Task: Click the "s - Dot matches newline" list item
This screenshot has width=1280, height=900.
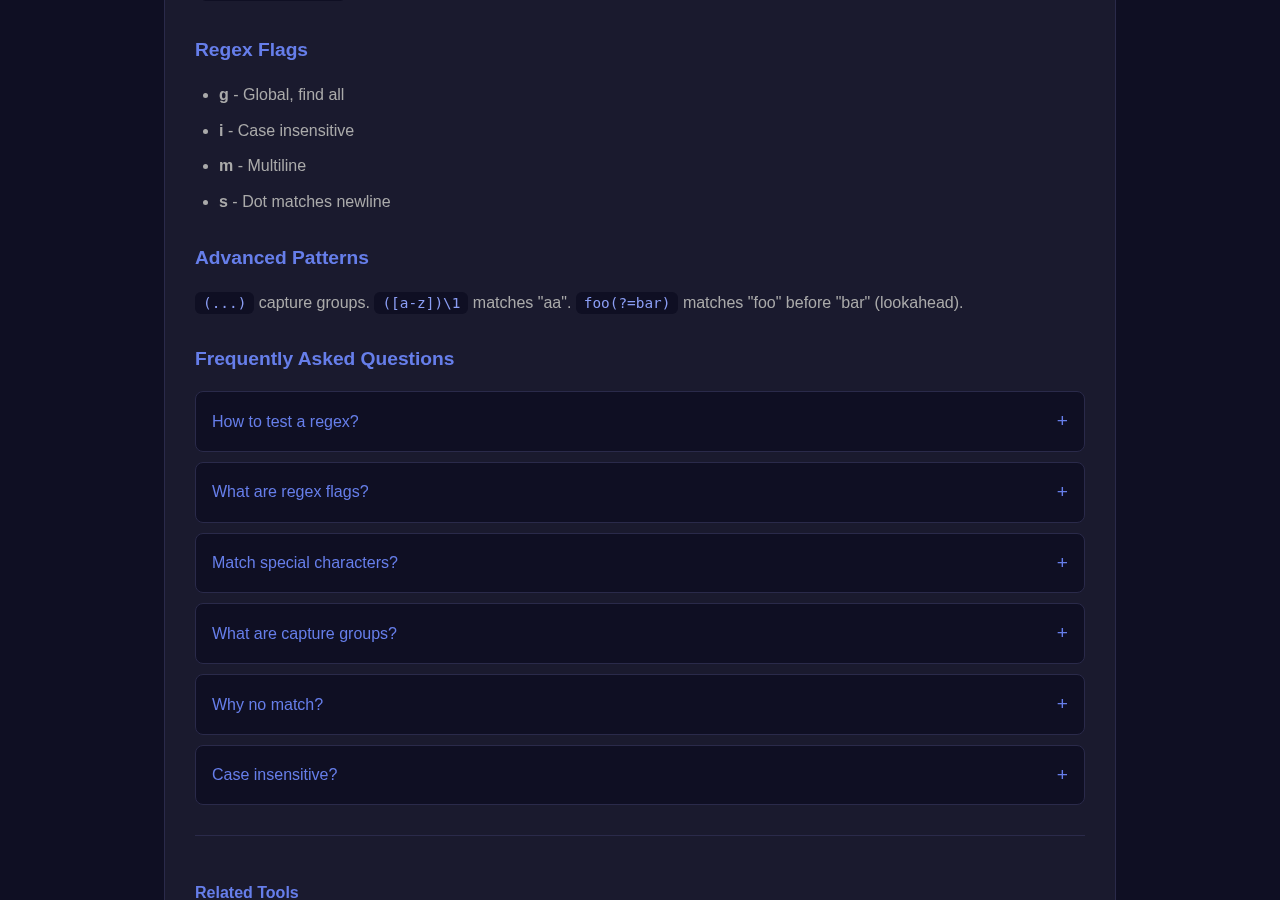Action: [305, 202]
